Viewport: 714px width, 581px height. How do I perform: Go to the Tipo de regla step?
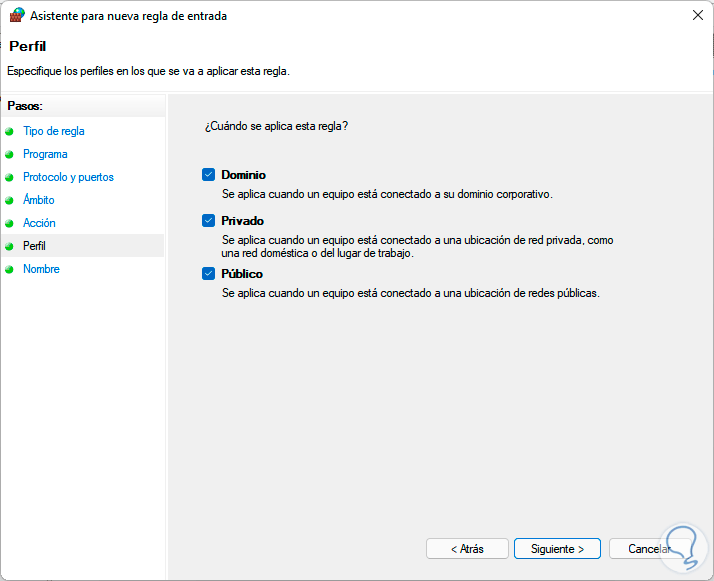pyautogui.click(x=54, y=131)
